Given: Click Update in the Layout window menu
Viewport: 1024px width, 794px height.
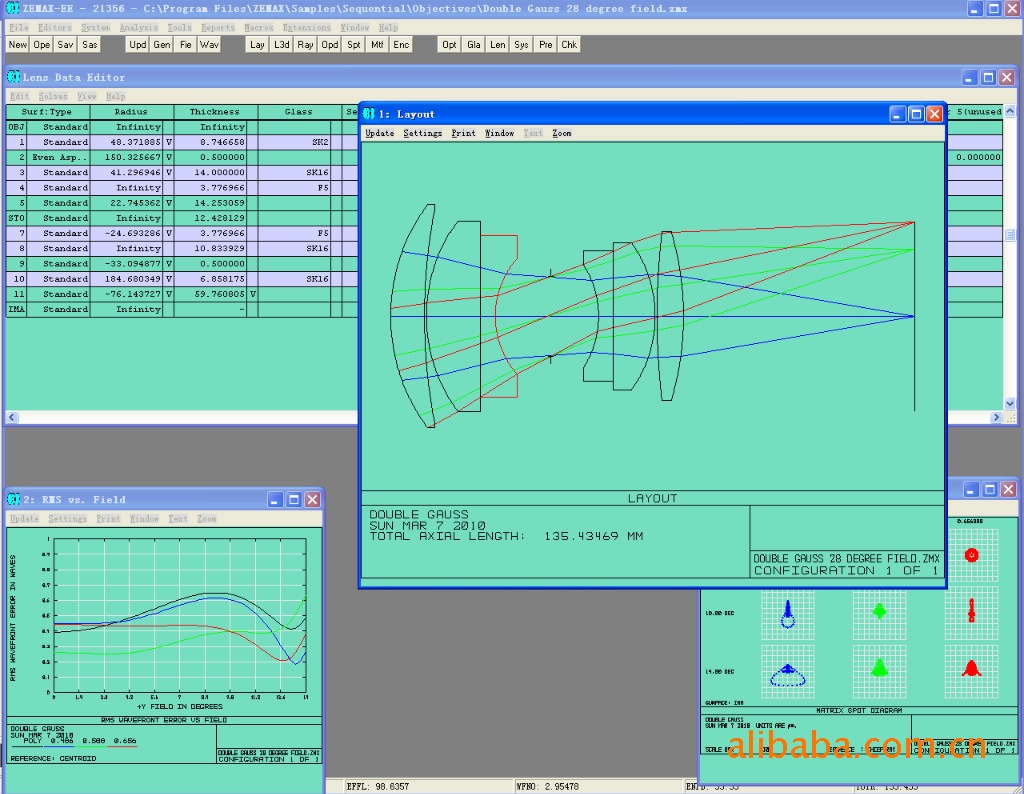Looking at the screenshot, I should pos(379,133).
